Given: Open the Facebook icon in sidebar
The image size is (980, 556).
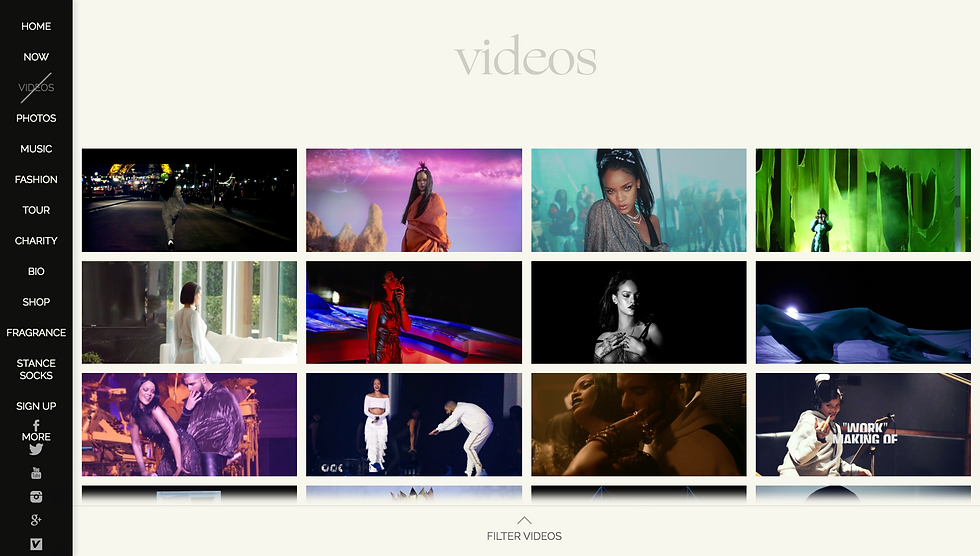Looking at the screenshot, I should 36,425.
